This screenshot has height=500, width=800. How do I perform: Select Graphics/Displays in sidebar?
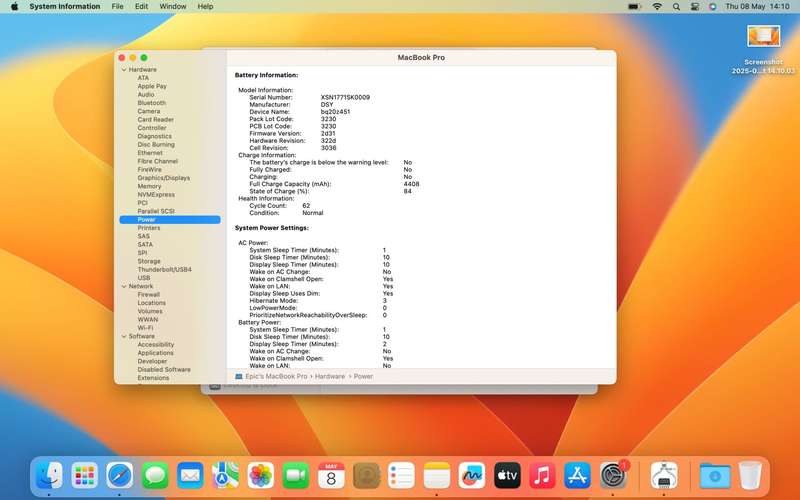point(163,178)
